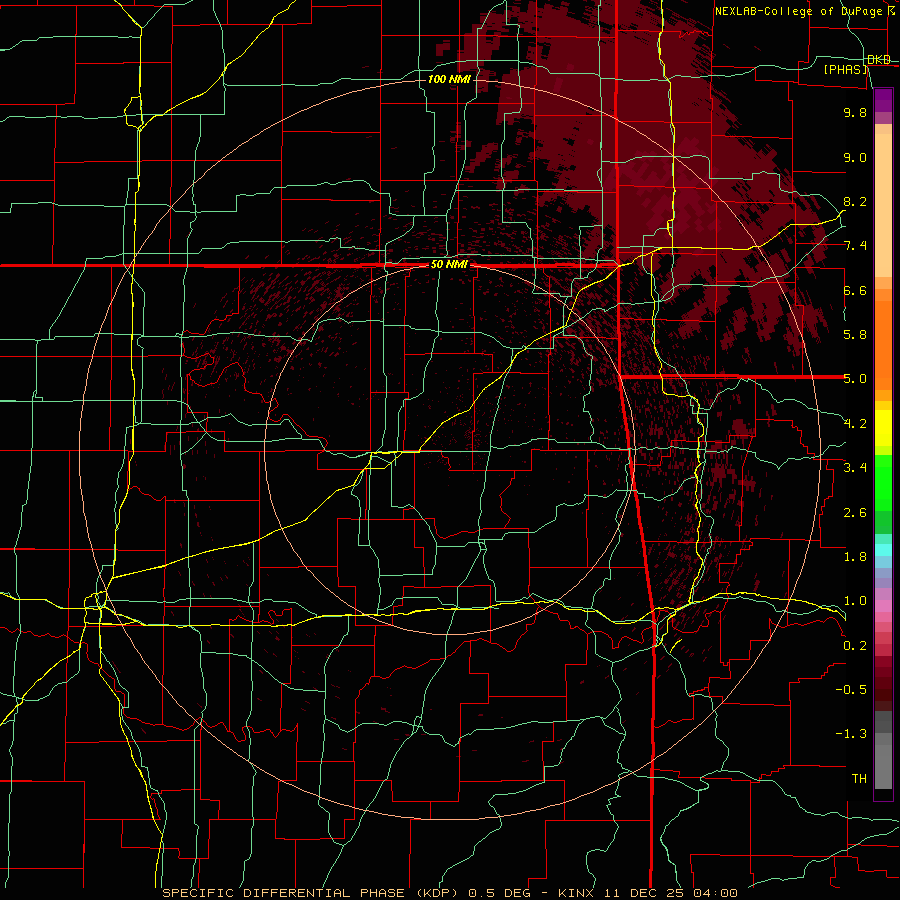
Task: Click the 2.6 value on the scale
Action: coord(855,513)
